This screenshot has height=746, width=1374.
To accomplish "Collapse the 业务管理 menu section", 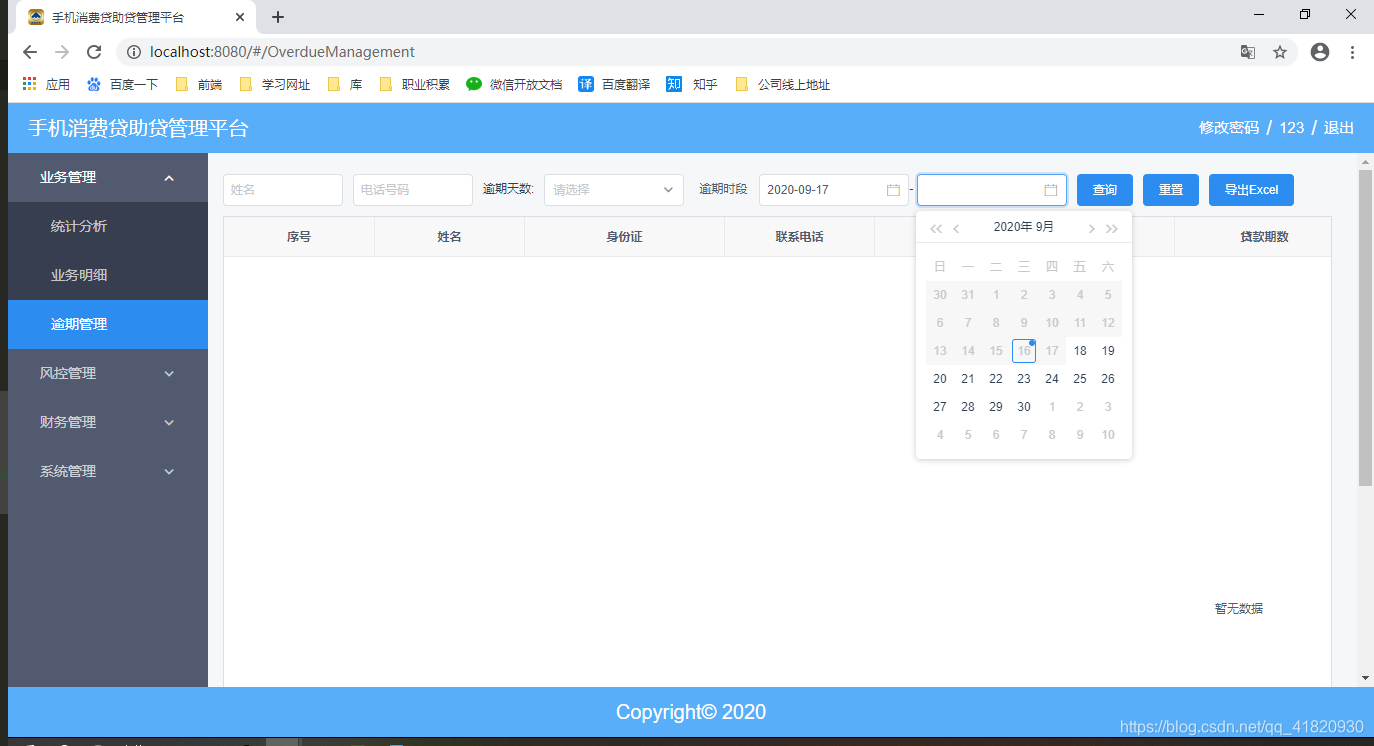I will (x=108, y=178).
